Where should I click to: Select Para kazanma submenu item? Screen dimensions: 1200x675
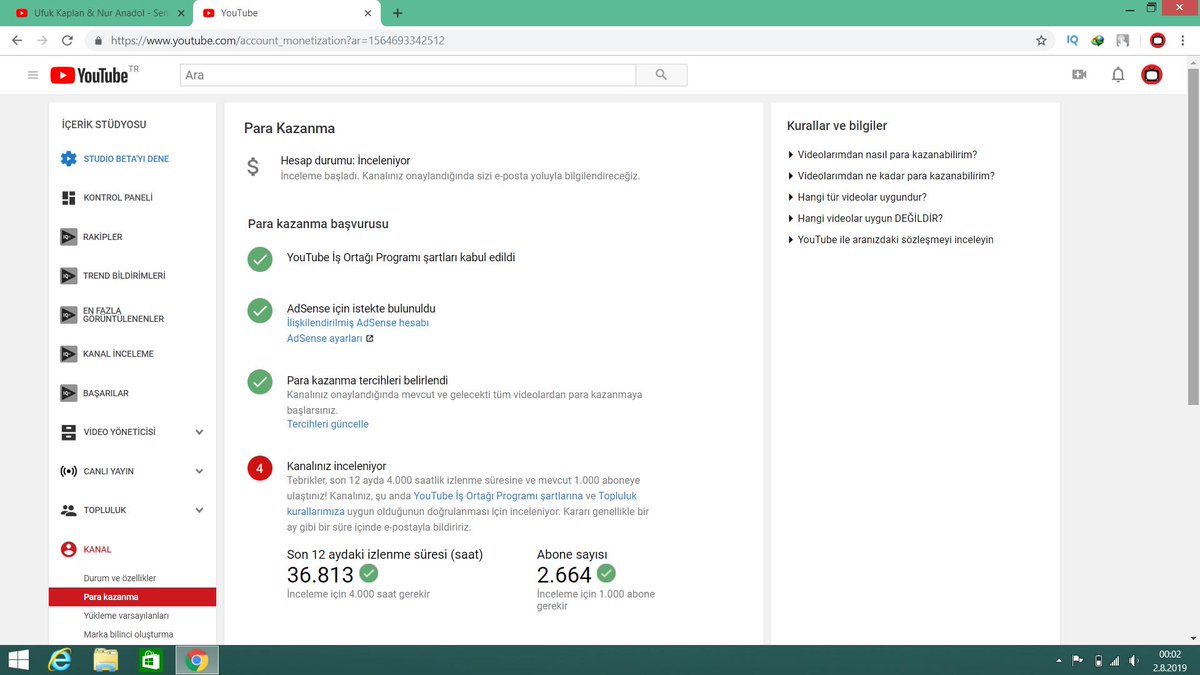point(132,597)
